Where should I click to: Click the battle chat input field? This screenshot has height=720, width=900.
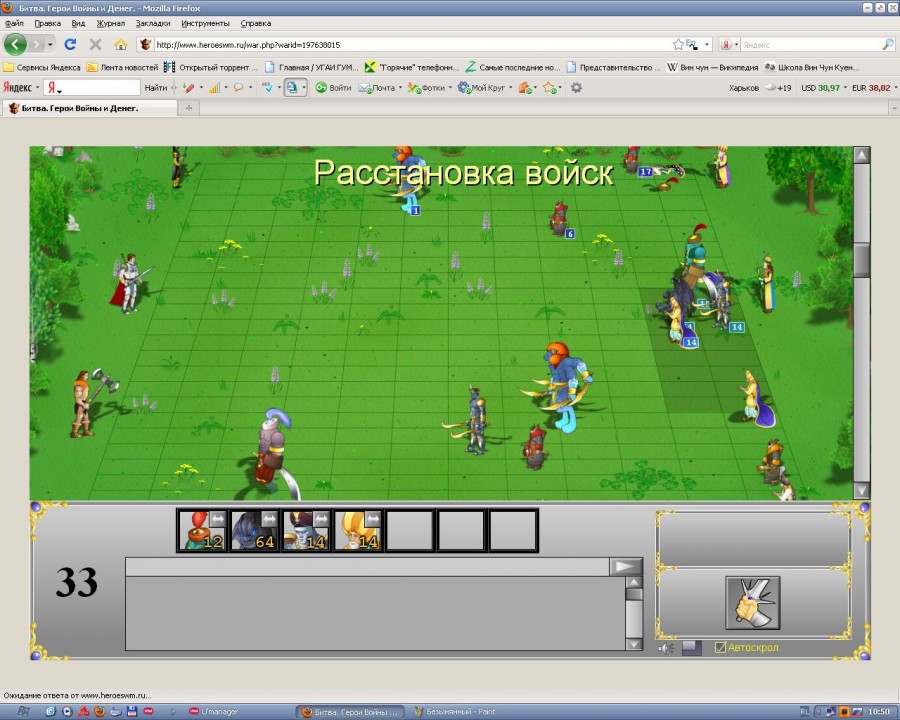pyautogui.click(x=367, y=567)
